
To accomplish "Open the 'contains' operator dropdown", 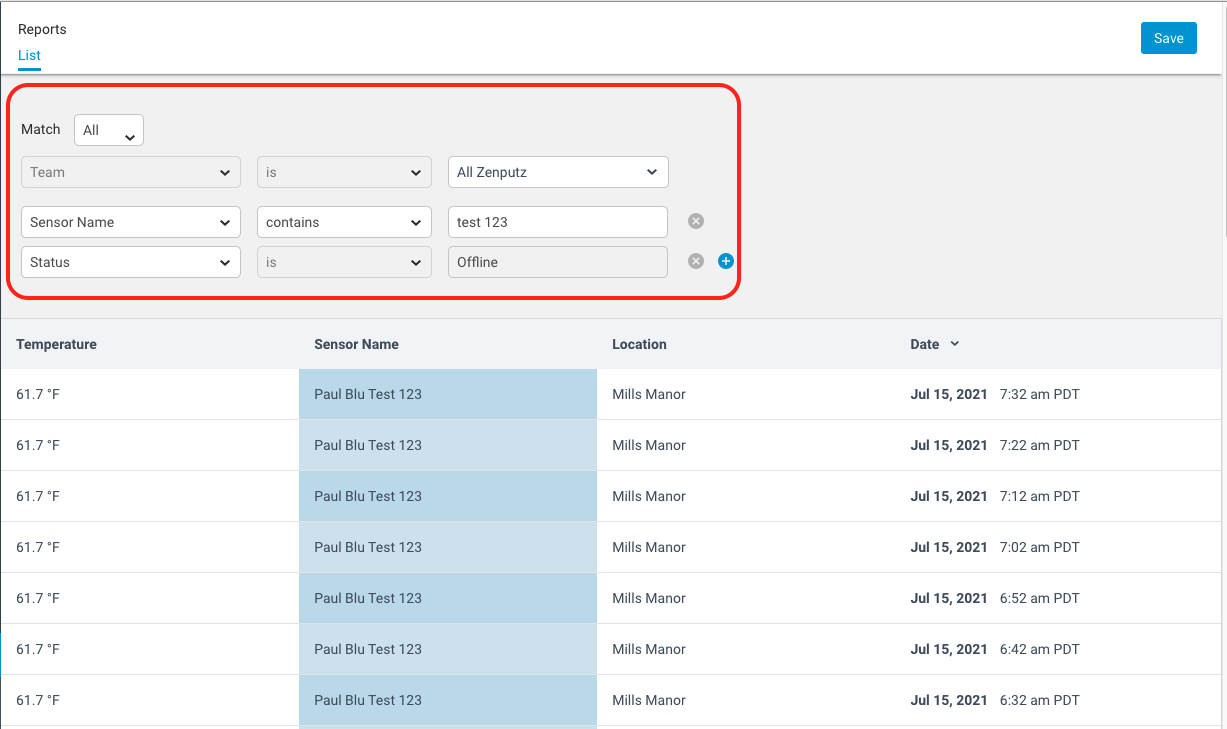I will (344, 222).
